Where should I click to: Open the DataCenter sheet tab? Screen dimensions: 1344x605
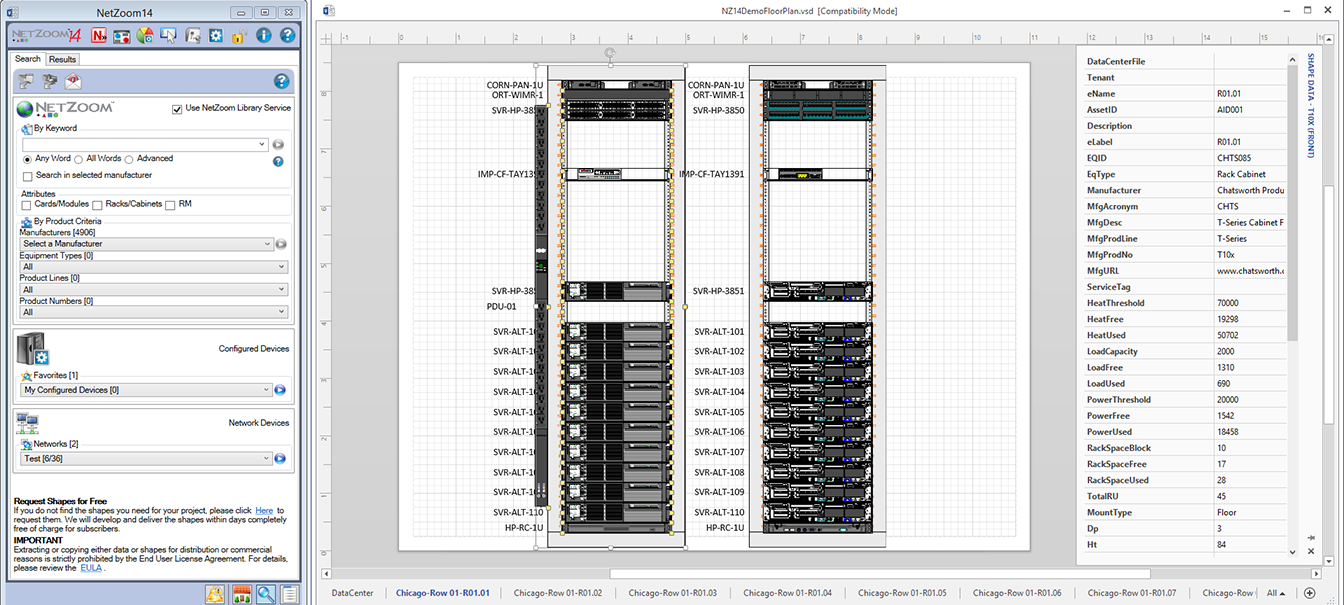click(352, 593)
